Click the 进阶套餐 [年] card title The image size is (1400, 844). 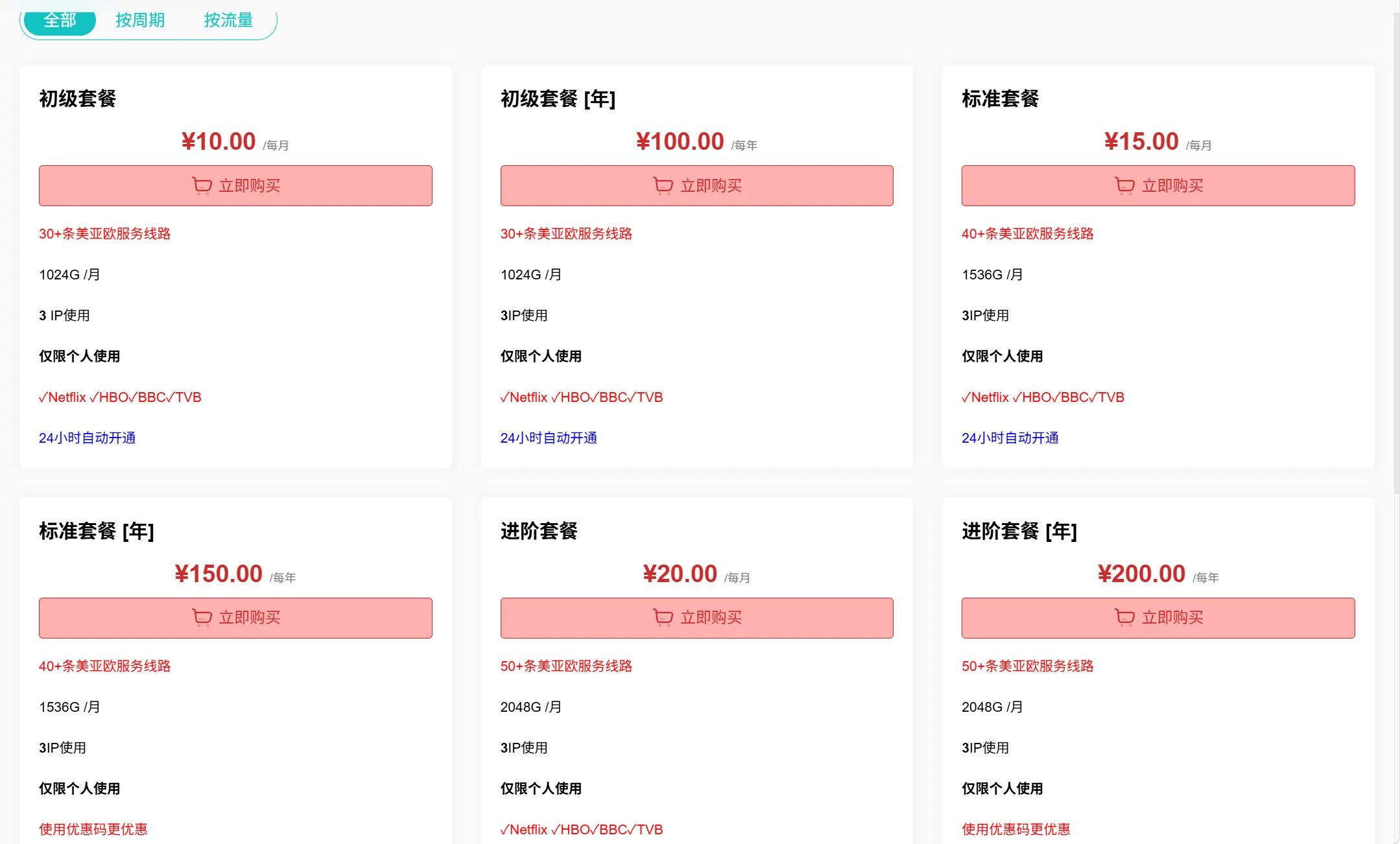(x=1019, y=531)
